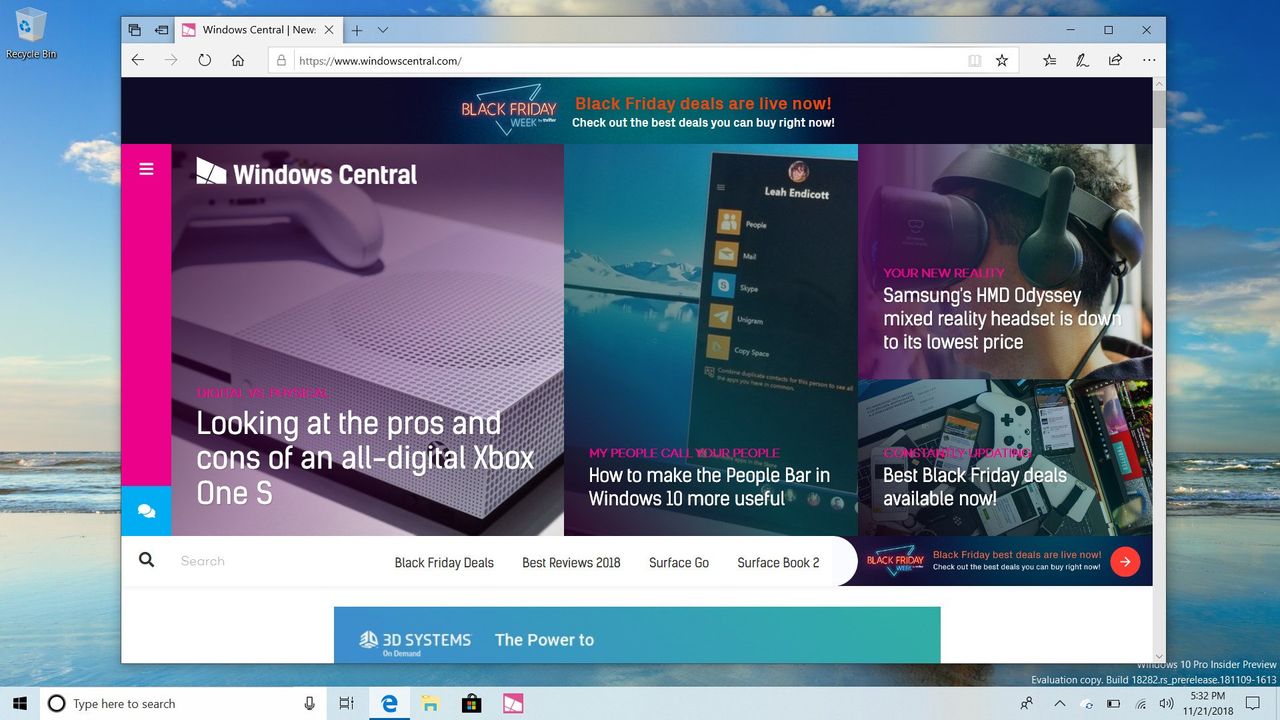Open File Explorer from taskbar
Screen dimensions: 1280x720
click(431, 704)
